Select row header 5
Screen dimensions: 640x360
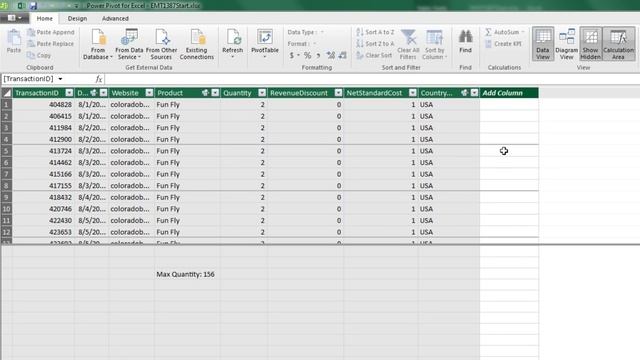coord(7,151)
